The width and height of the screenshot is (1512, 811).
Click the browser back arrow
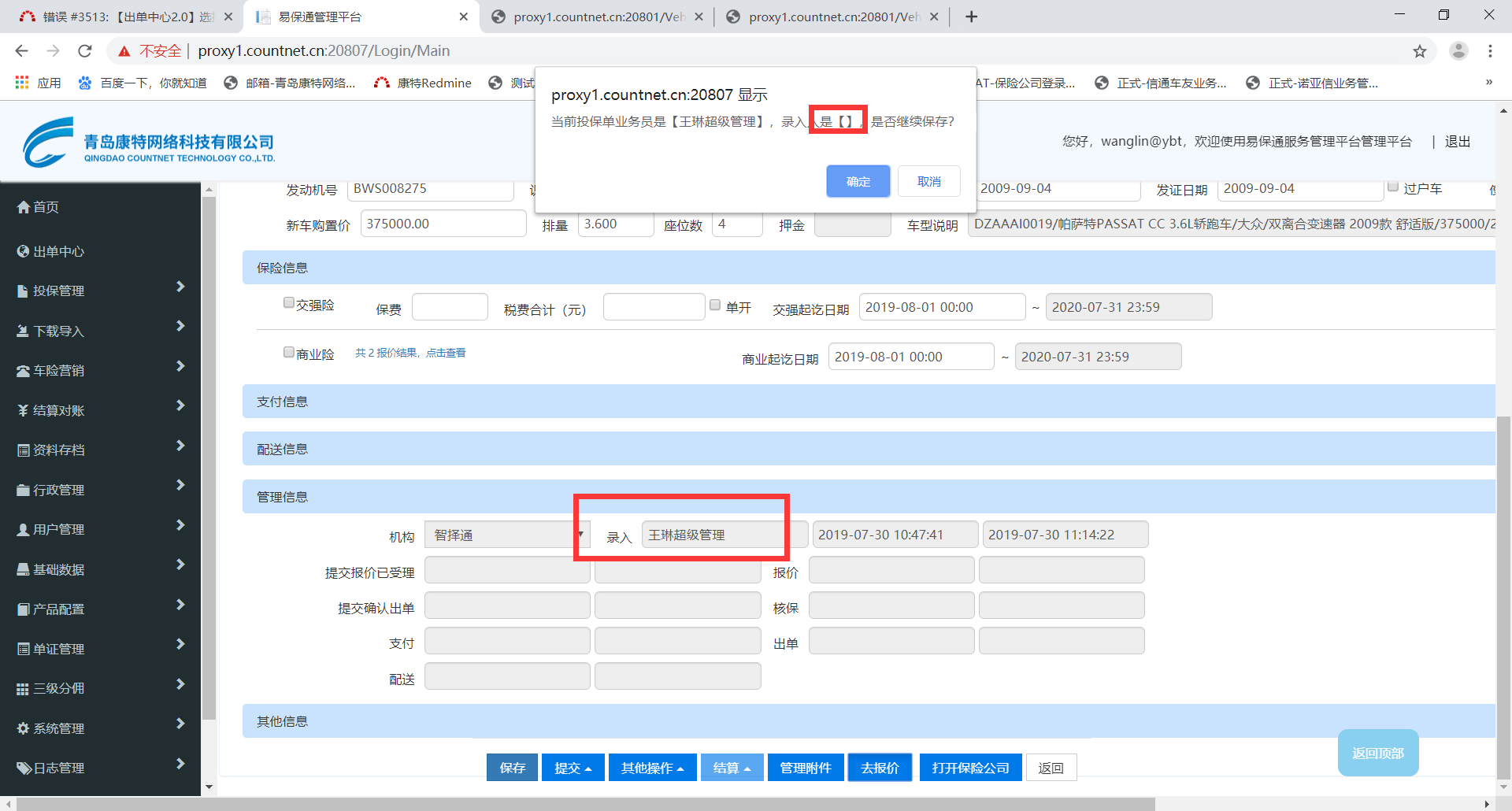click(x=21, y=51)
